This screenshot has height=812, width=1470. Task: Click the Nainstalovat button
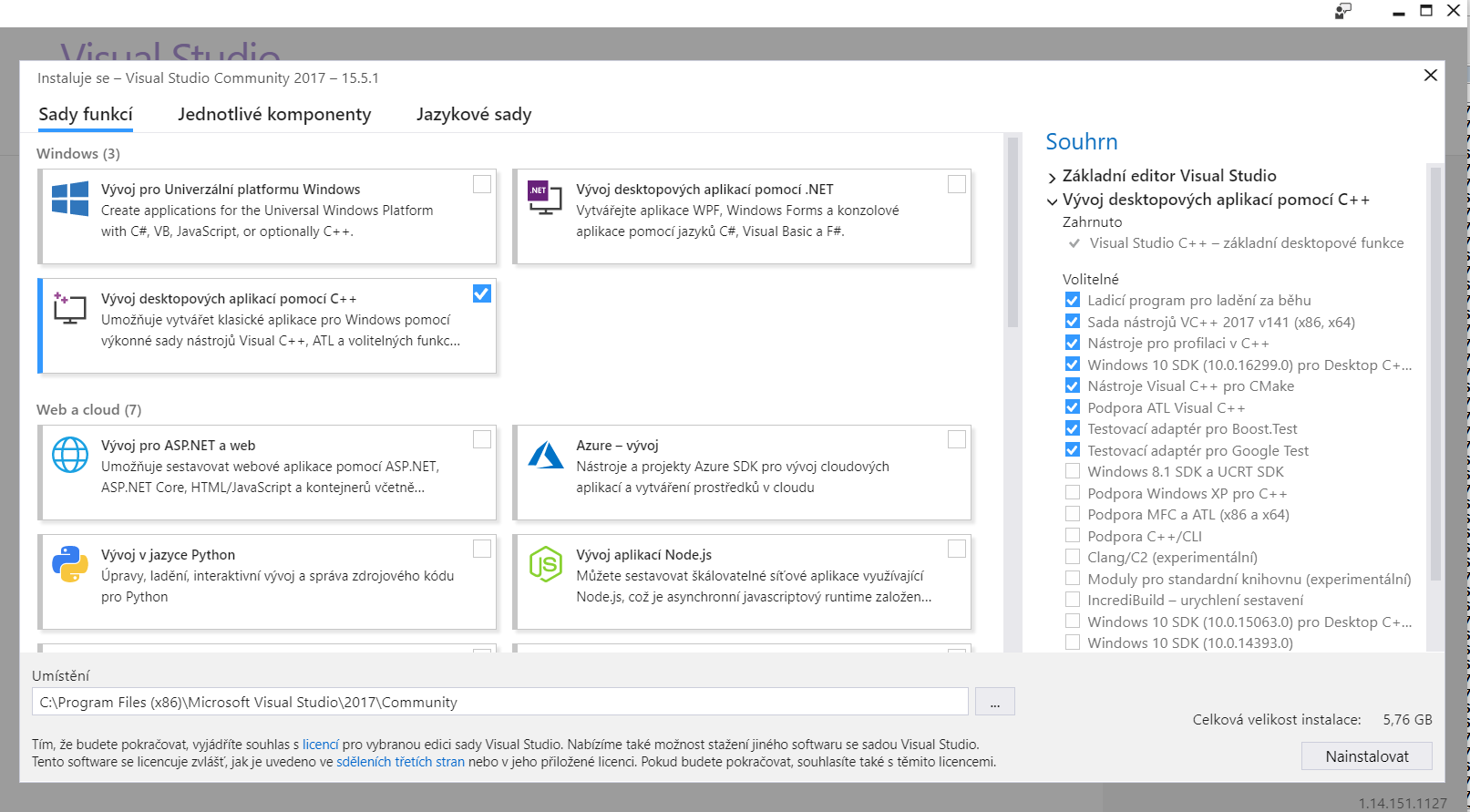point(1367,756)
